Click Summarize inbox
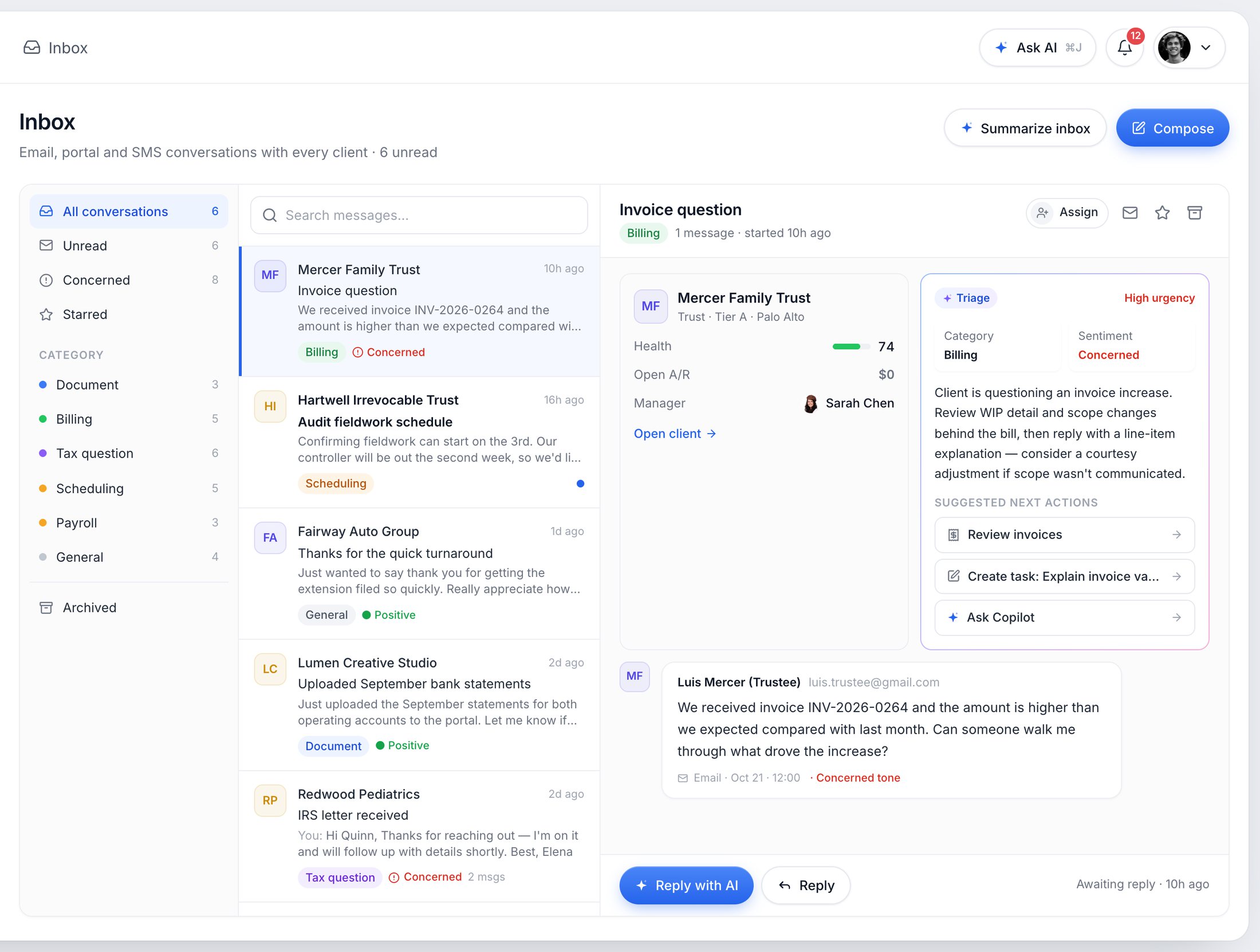 (1025, 128)
